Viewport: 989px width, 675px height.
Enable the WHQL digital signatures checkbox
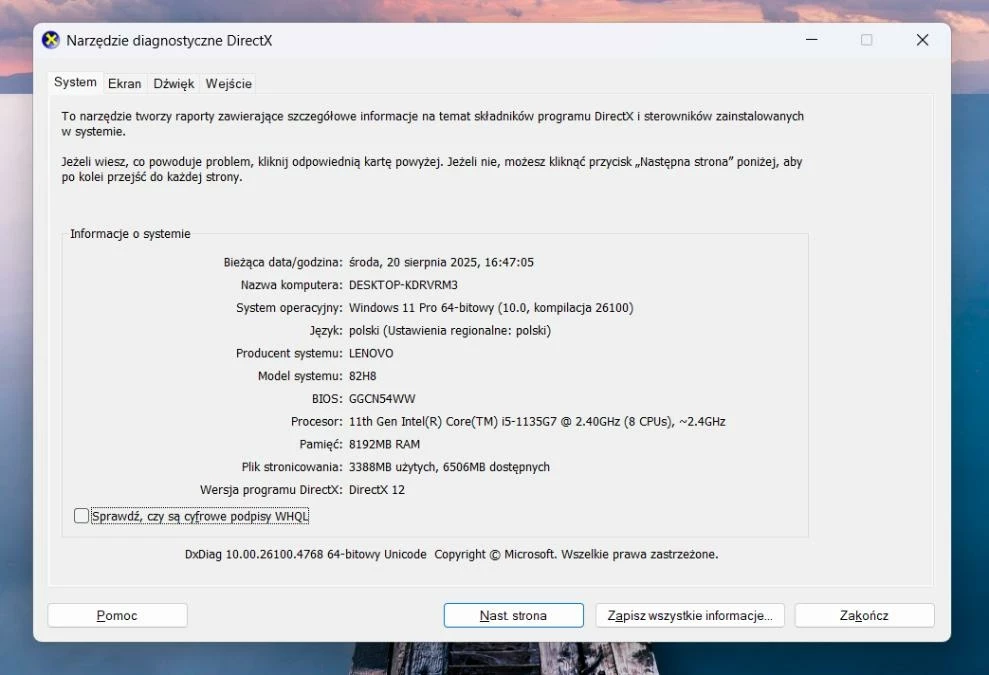pyautogui.click(x=81, y=516)
